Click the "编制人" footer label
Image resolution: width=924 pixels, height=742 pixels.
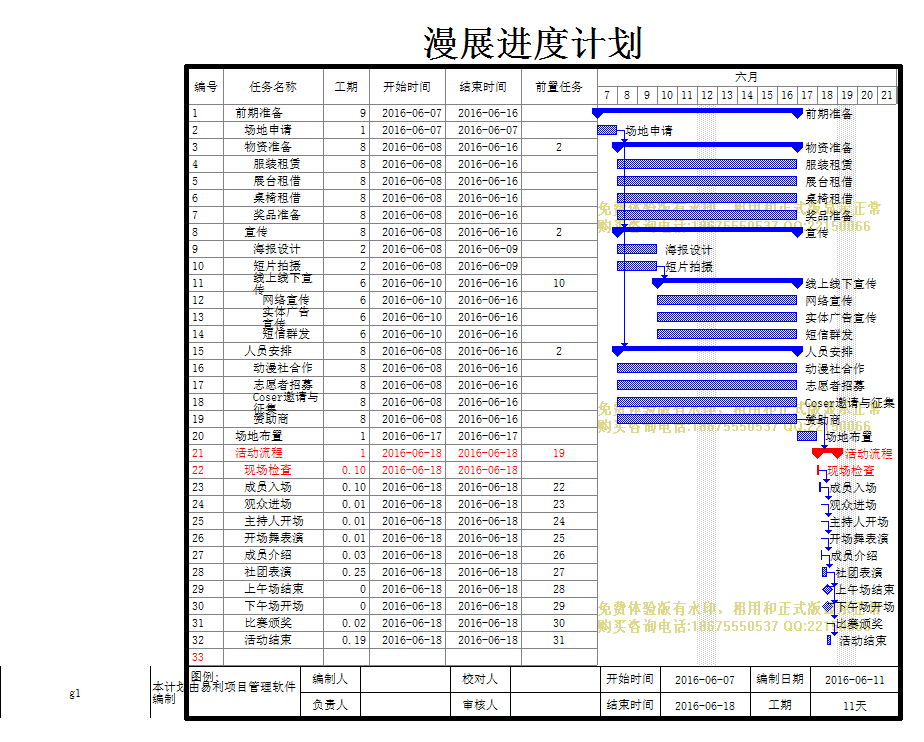coord(330,679)
